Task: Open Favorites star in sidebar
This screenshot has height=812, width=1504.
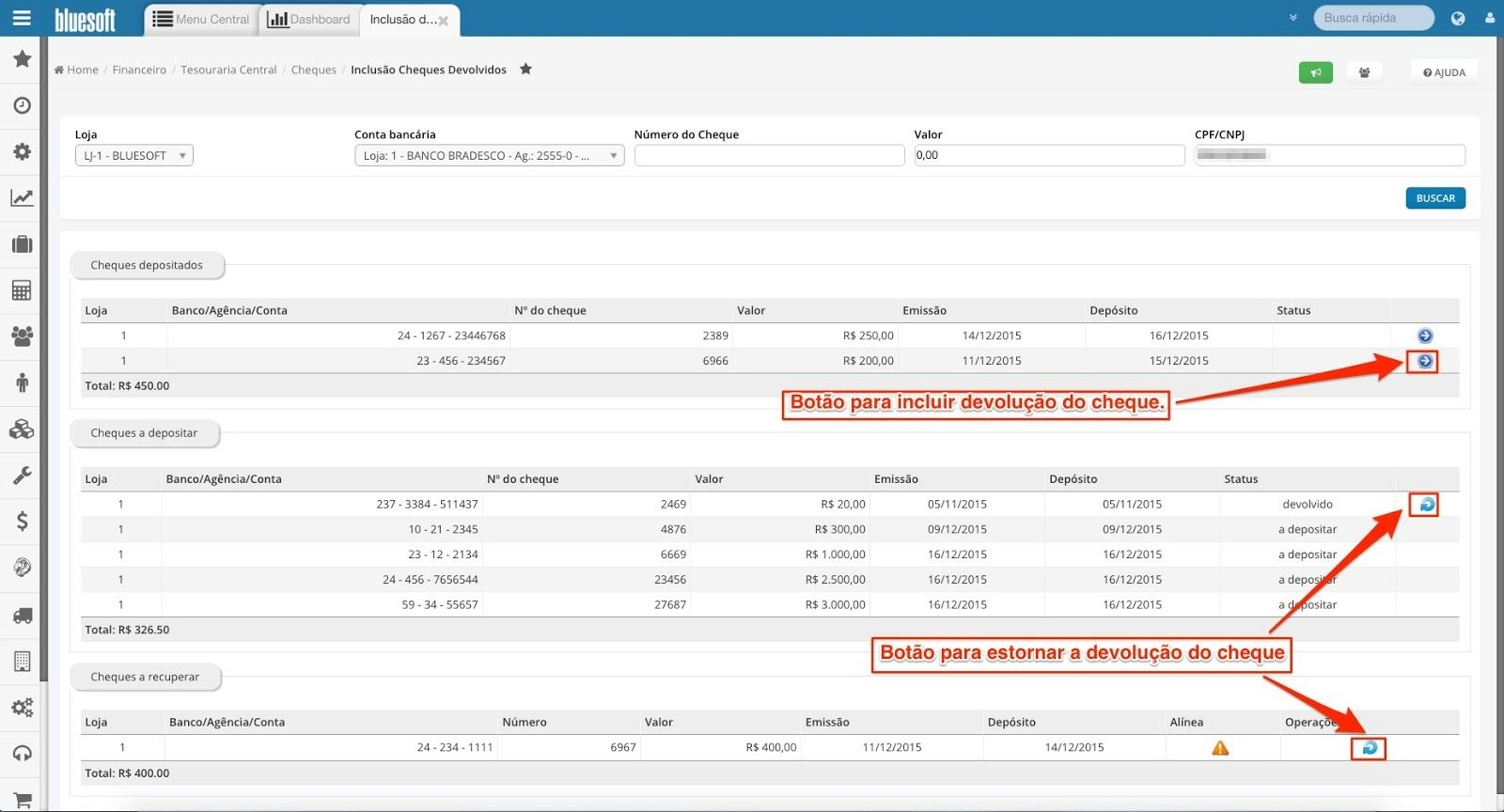Action: click(x=22, y=59)
